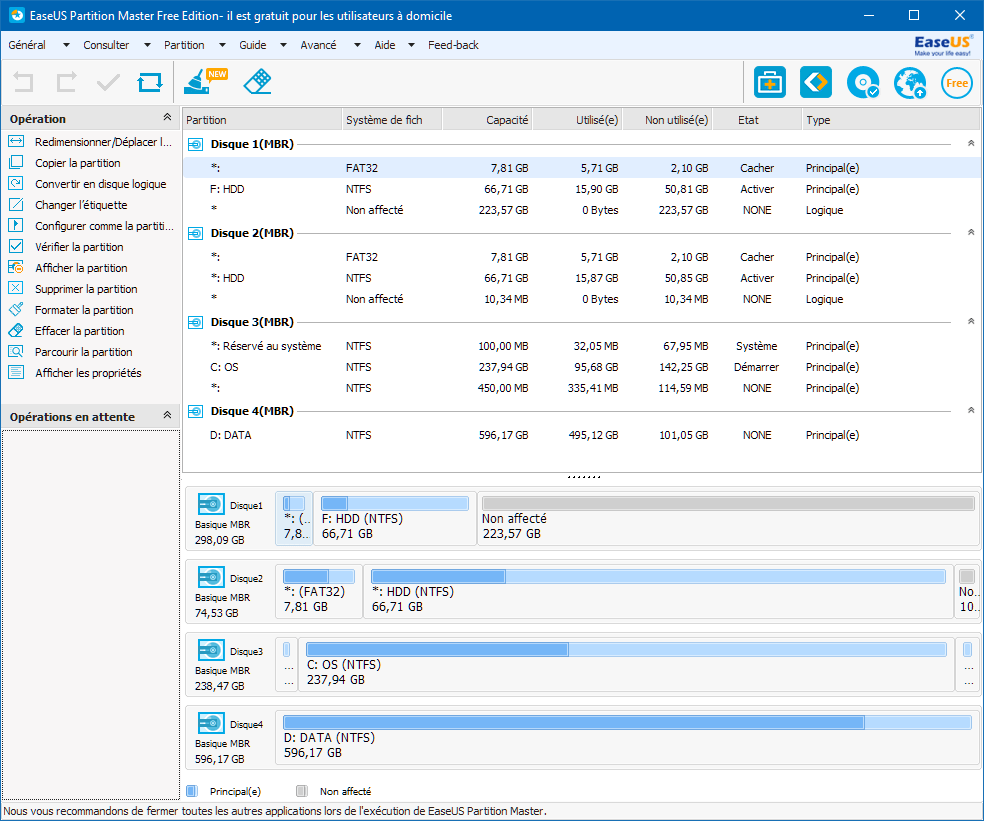984x821 pixels.
Task: Click the EaseUS logo in menu bar
Action: coord(943,45)
